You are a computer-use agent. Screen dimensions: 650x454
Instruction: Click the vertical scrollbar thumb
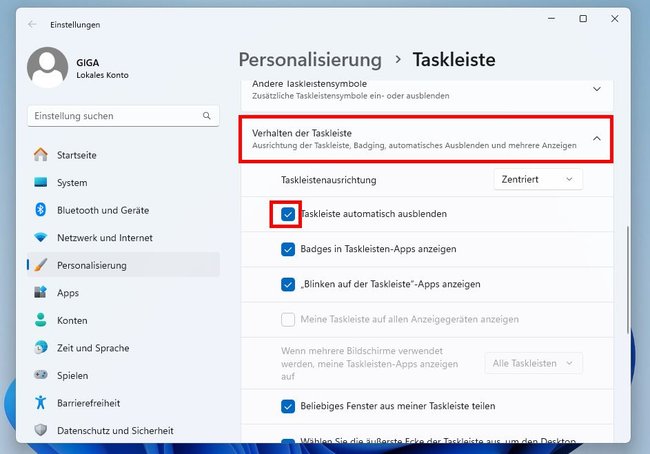coord(628,280)
